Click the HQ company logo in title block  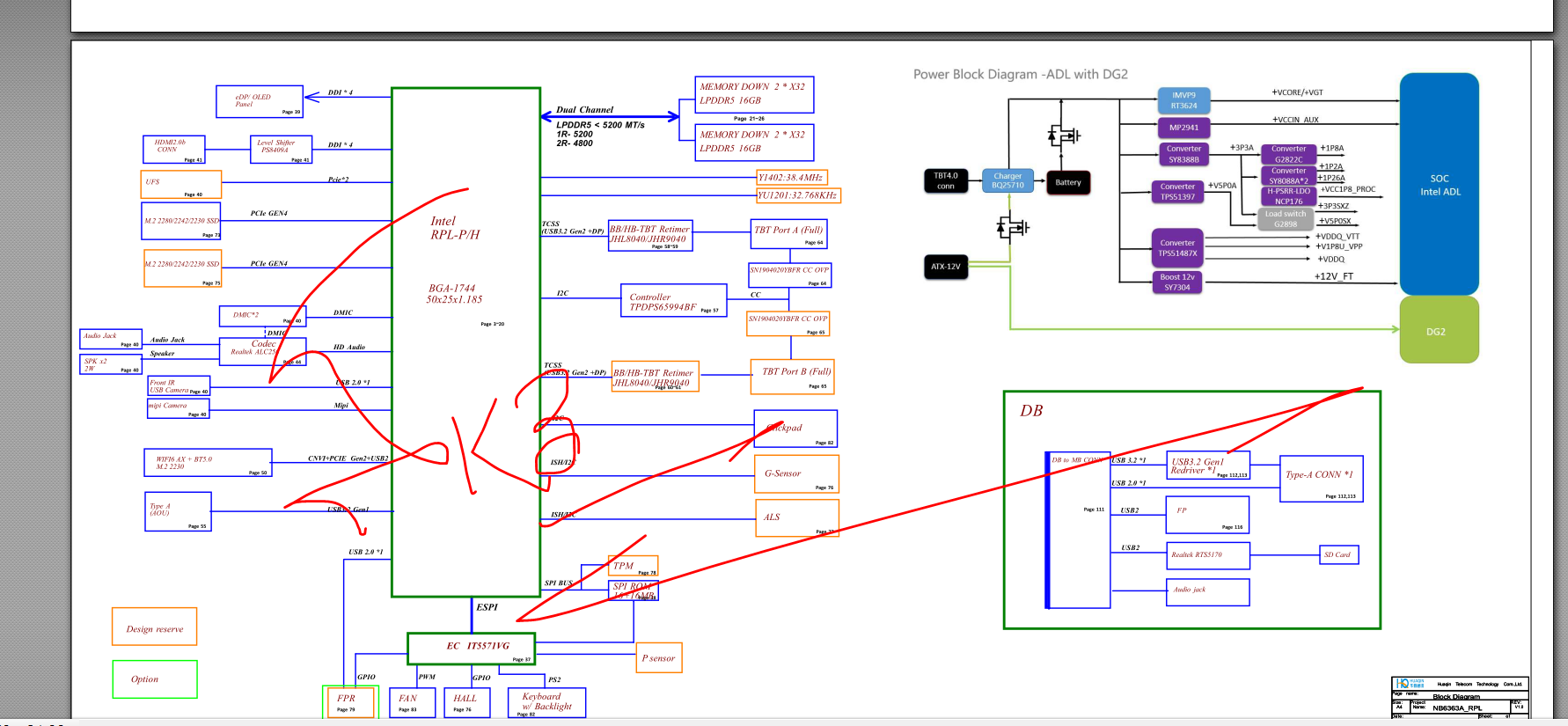click(1410, 684)
